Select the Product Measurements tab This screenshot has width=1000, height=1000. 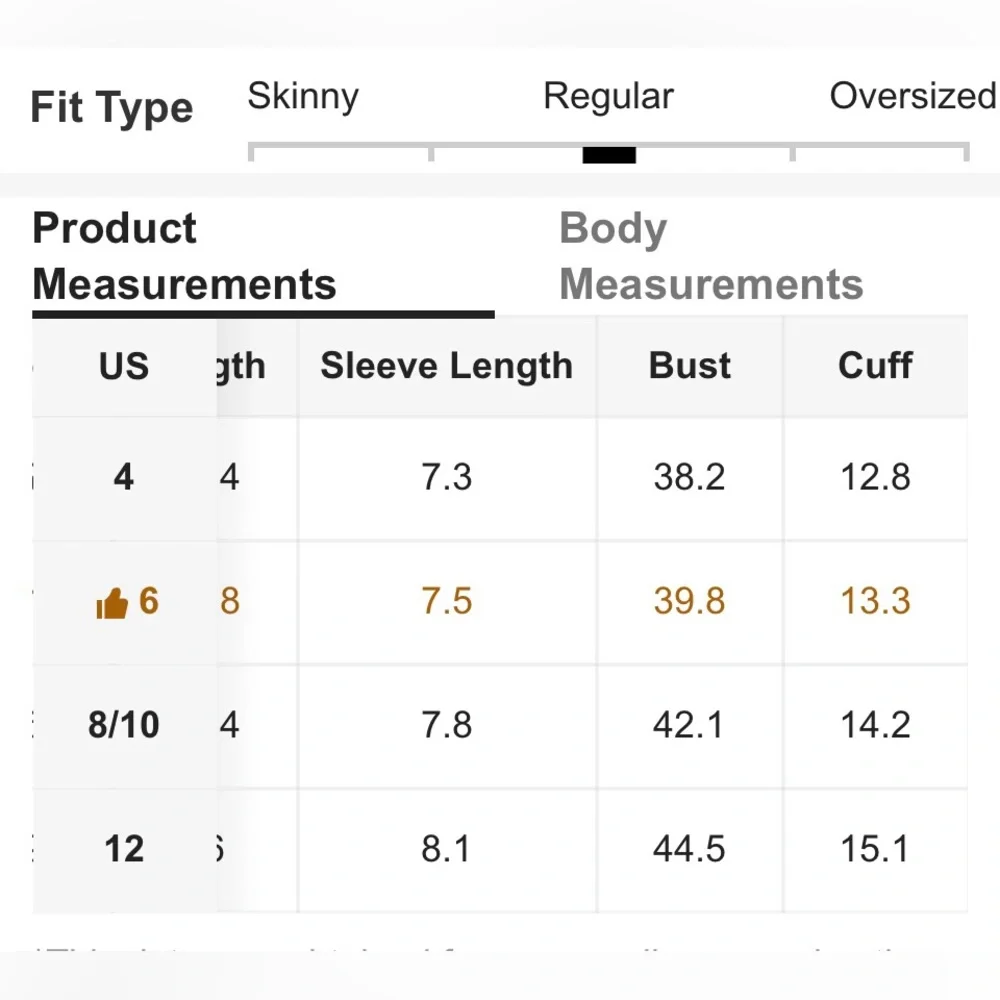184,255
